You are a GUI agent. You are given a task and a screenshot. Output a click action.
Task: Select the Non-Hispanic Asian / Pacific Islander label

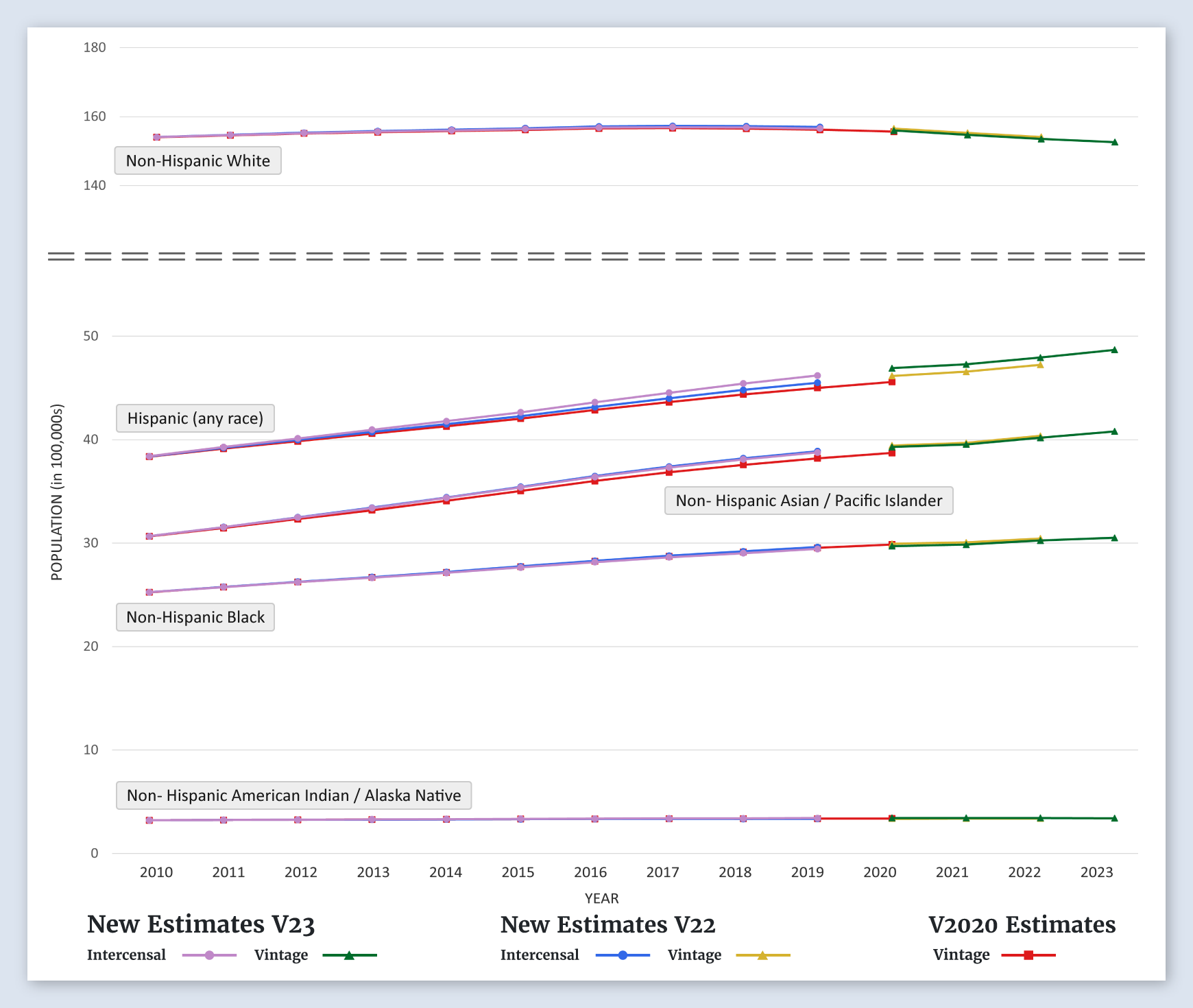click(x=808, y=501)
